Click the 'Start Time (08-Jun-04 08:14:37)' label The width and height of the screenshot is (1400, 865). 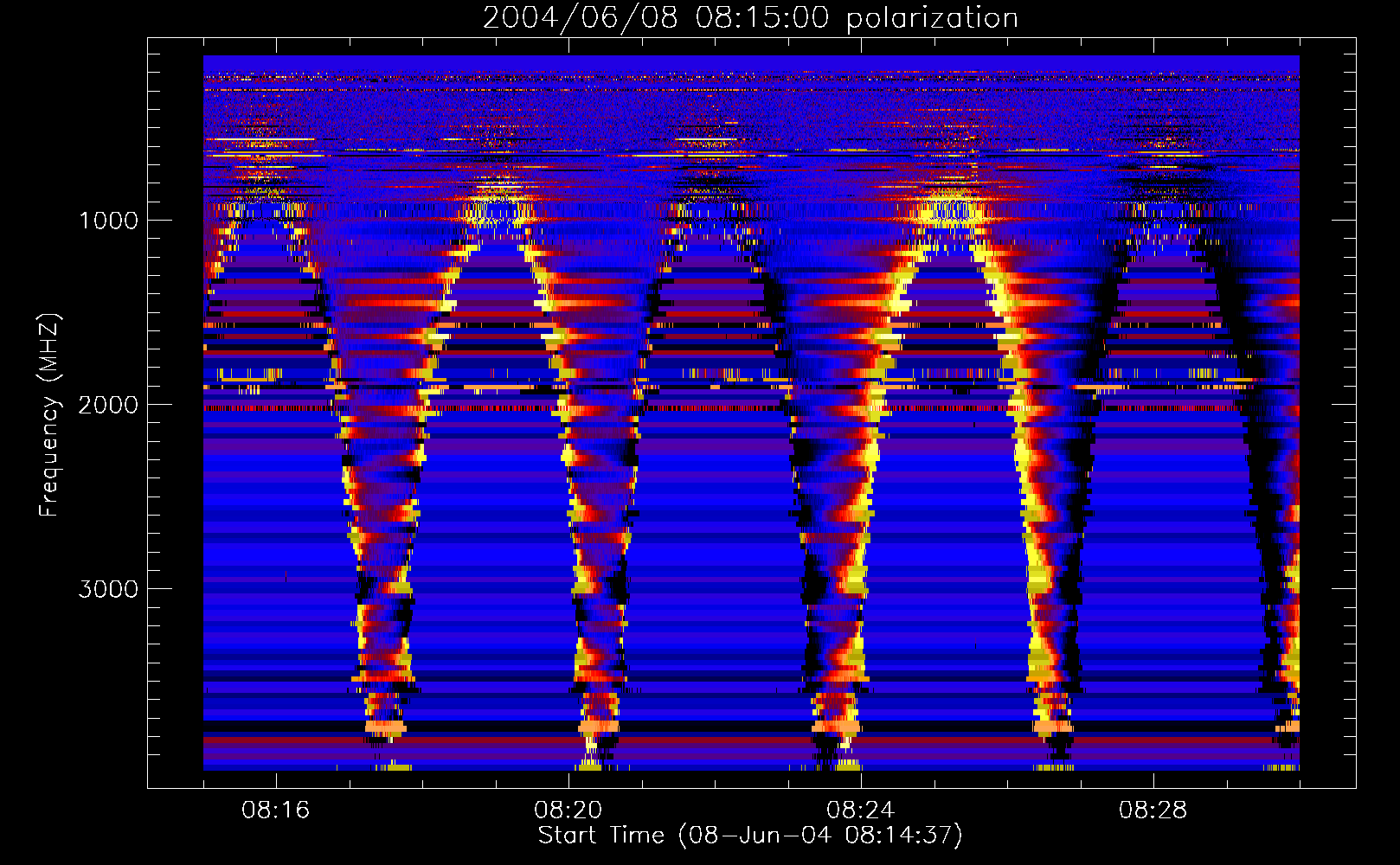tap(750, 836)
